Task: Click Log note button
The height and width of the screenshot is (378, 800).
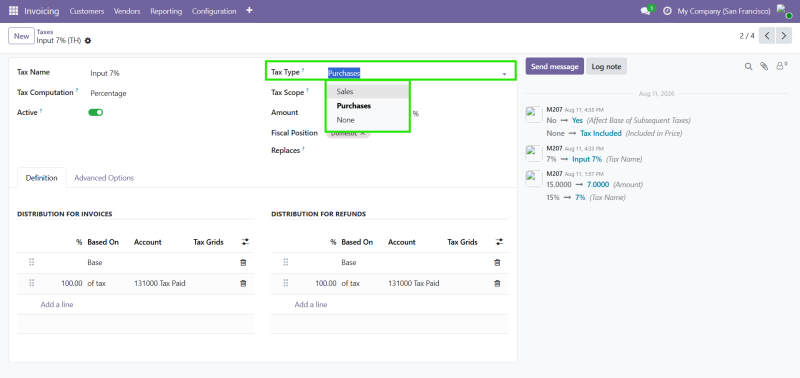Action: point(606,66)
